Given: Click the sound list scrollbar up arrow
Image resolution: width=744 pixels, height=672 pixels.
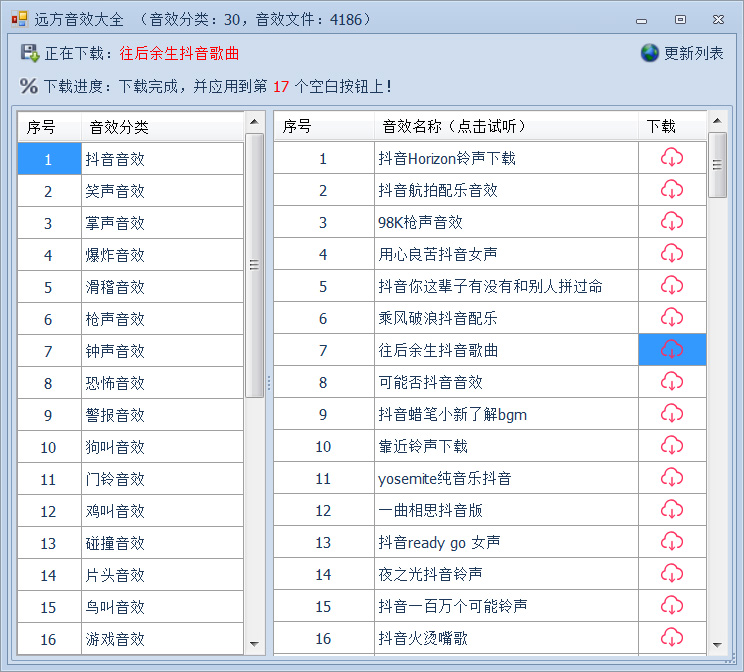Looking at the screenshot, I should tap(717, 121).
